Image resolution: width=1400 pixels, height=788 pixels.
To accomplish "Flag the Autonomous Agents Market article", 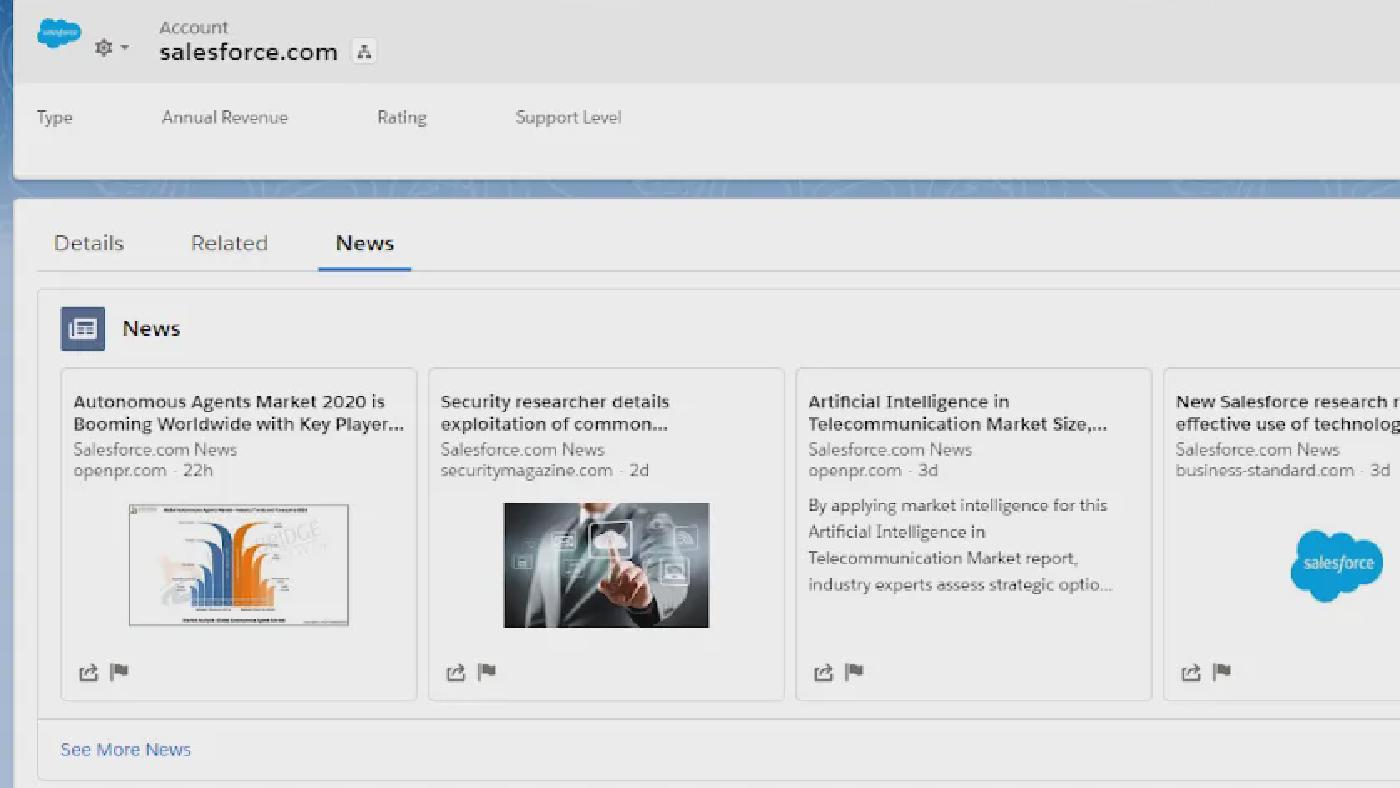I will (x=119, y=672).
